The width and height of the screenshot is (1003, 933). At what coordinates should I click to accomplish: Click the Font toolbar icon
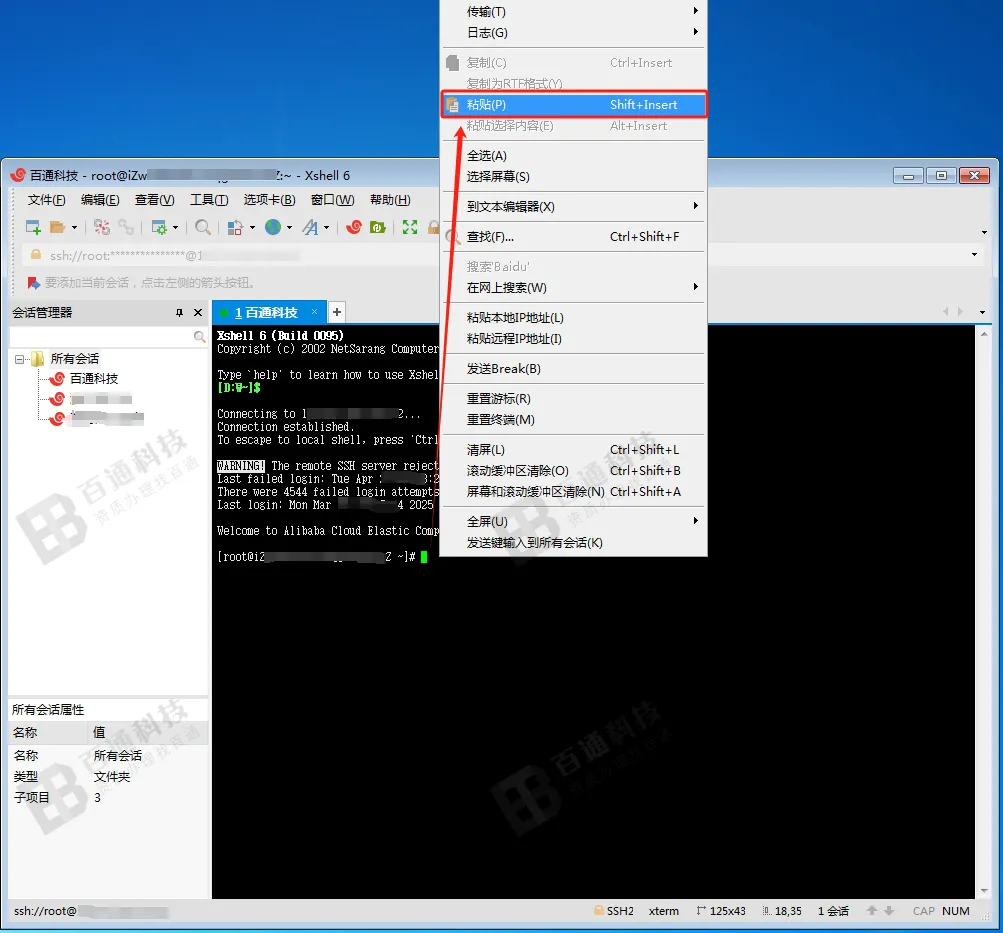[310, 227]
